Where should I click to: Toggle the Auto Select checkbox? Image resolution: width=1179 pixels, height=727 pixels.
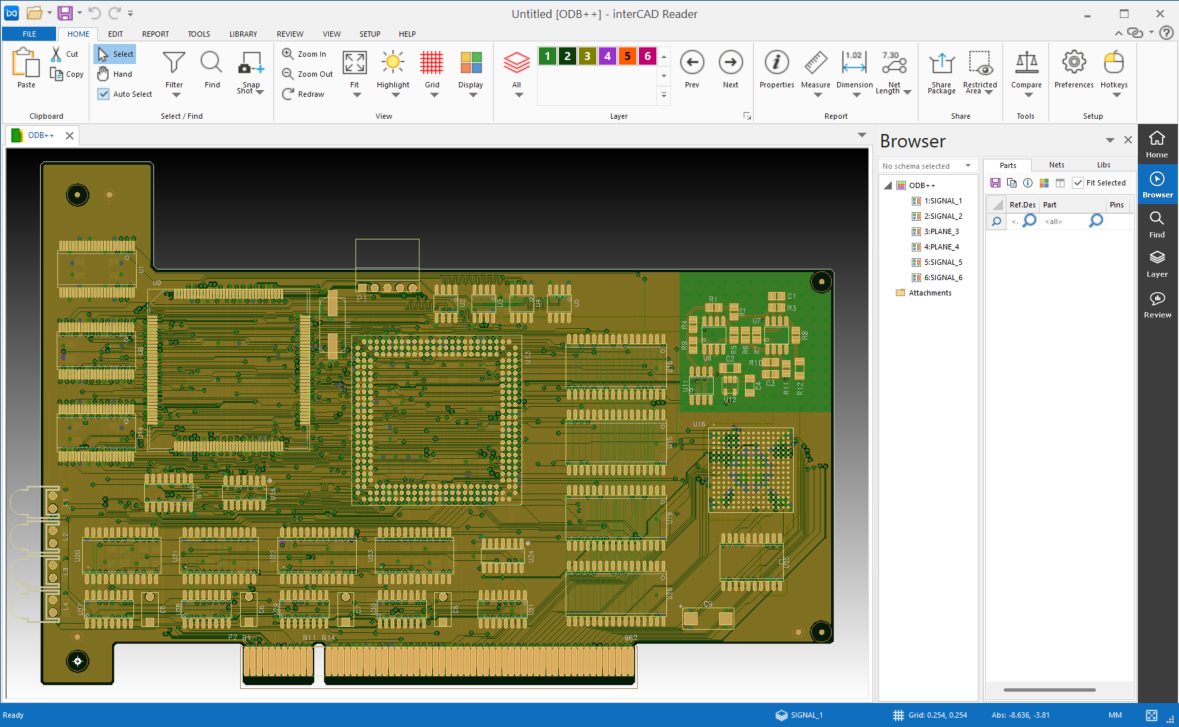coord(104,94)
